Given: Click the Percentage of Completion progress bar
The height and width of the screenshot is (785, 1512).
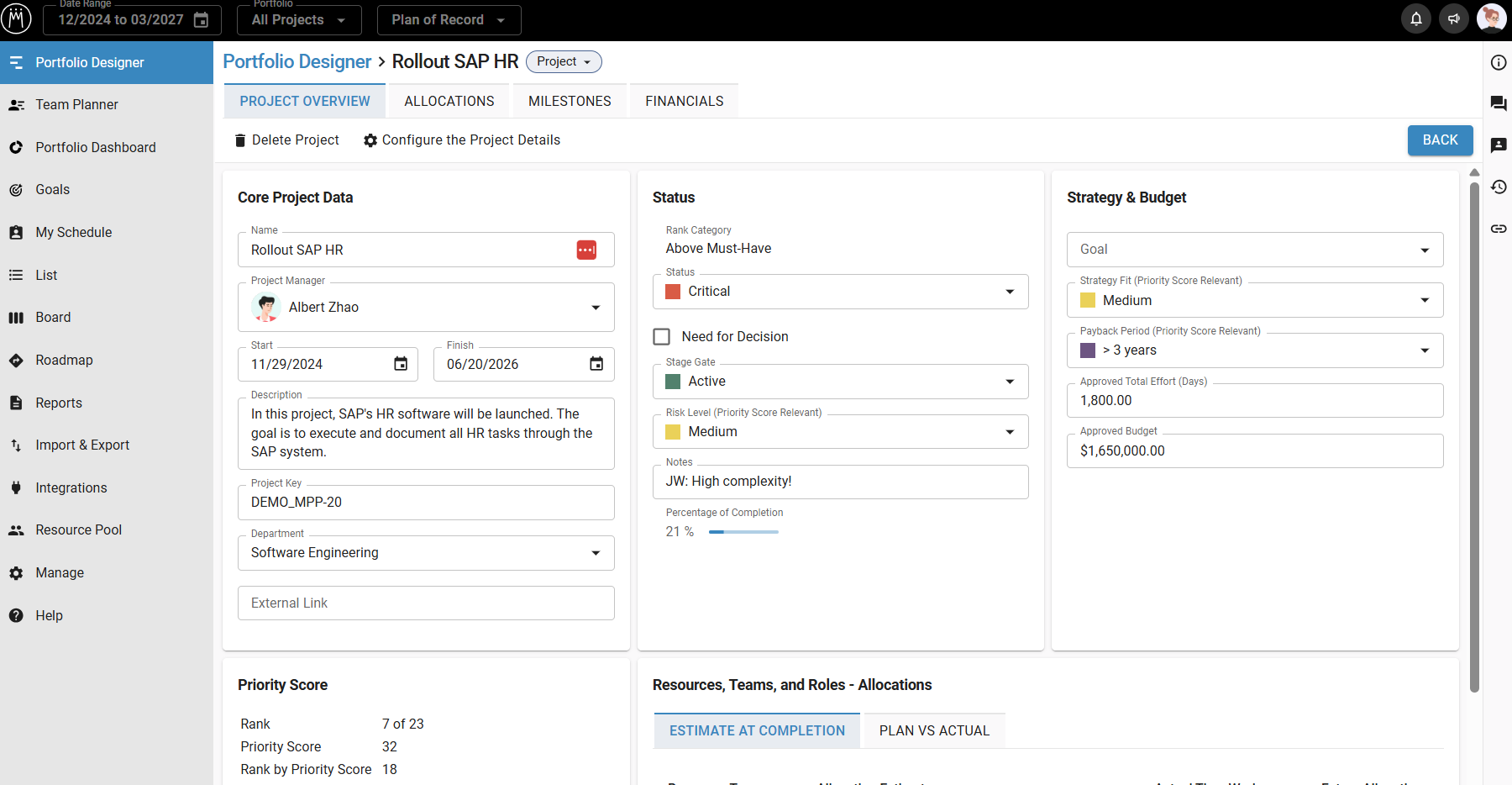Looking at the screenshot, I should pos(743,532).
